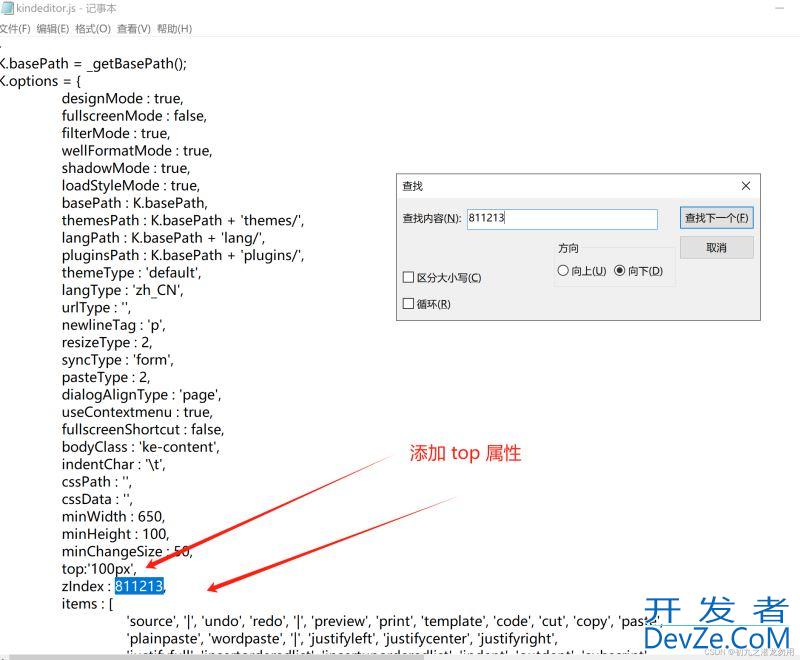Click the line wellFormatMode : true,
800x660 pixels.
coord(137,150)
